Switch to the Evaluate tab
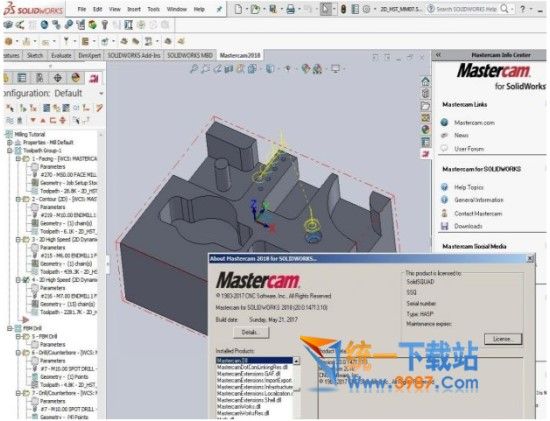 click(61, 55)
